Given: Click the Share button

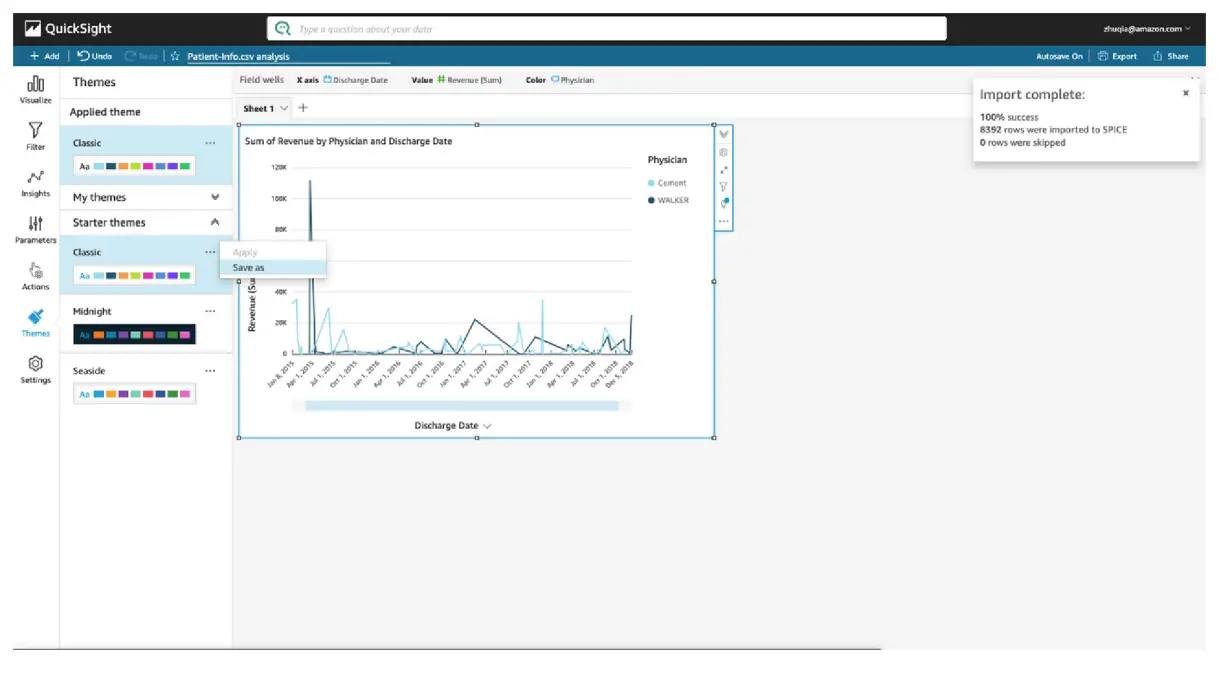Looking at the screenshot, I should [x=1170, y=57].
